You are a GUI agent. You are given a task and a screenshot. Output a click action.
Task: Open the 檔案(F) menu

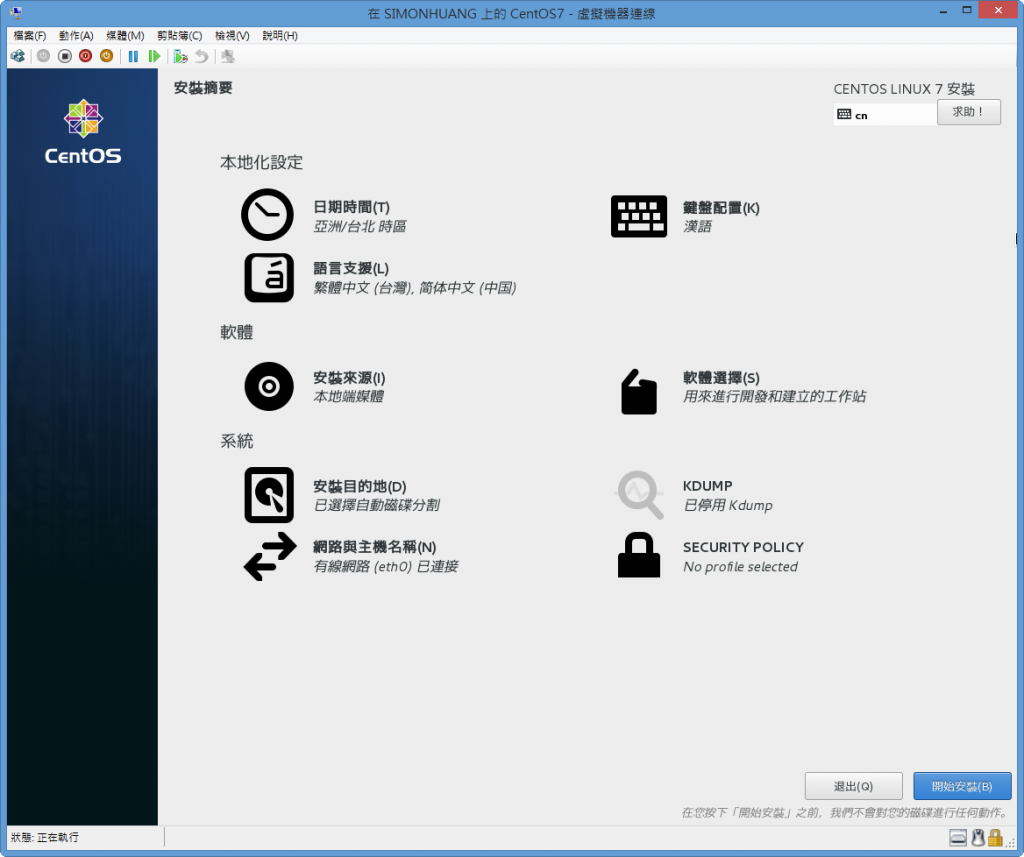click(x=30, y=35)
